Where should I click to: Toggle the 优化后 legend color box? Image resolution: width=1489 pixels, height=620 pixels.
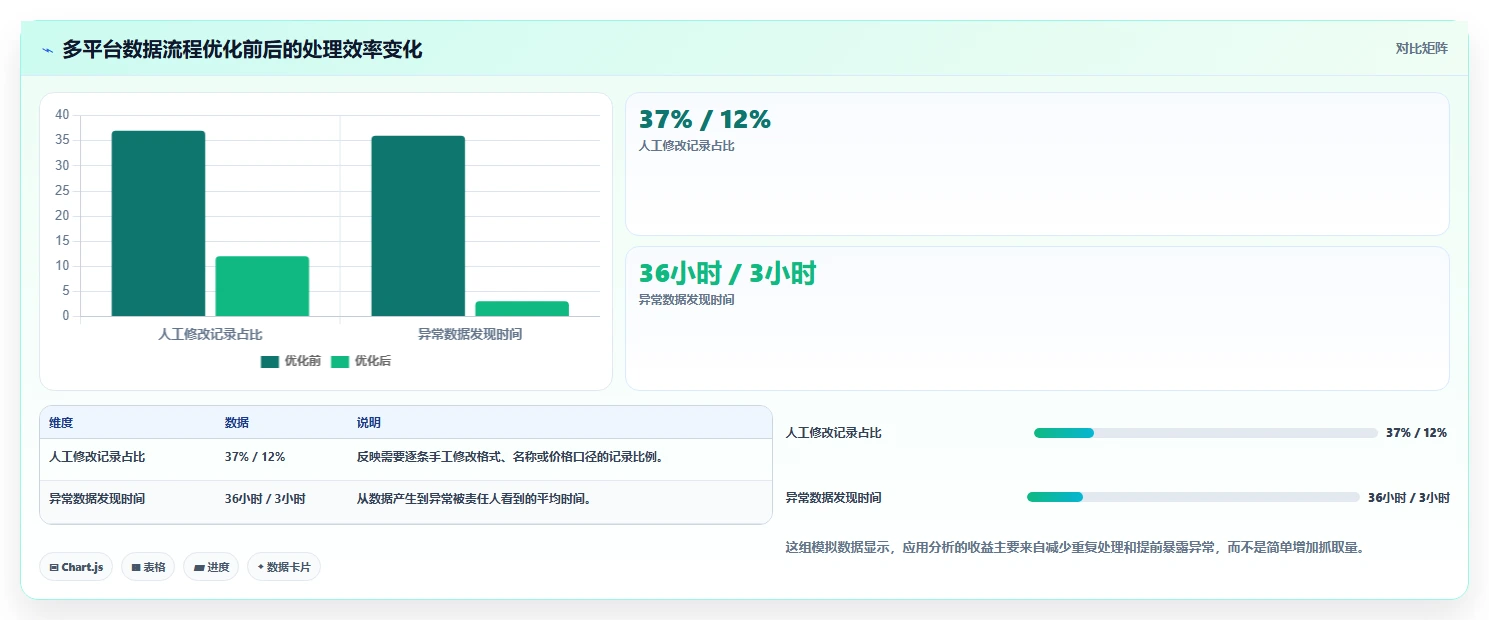(x=340, y=361)
